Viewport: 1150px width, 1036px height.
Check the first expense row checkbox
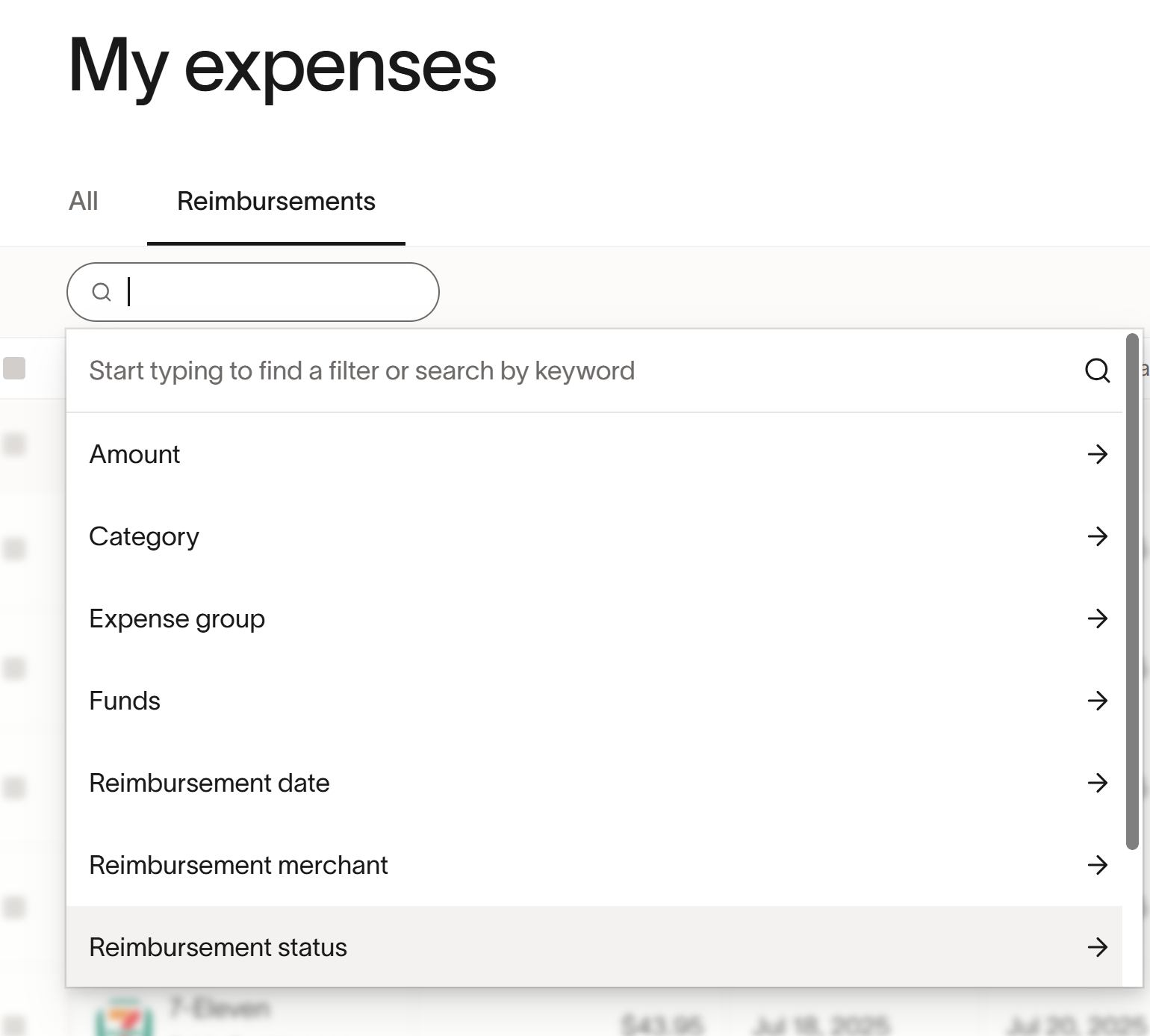pyautogui.click(x=15, y=444)
